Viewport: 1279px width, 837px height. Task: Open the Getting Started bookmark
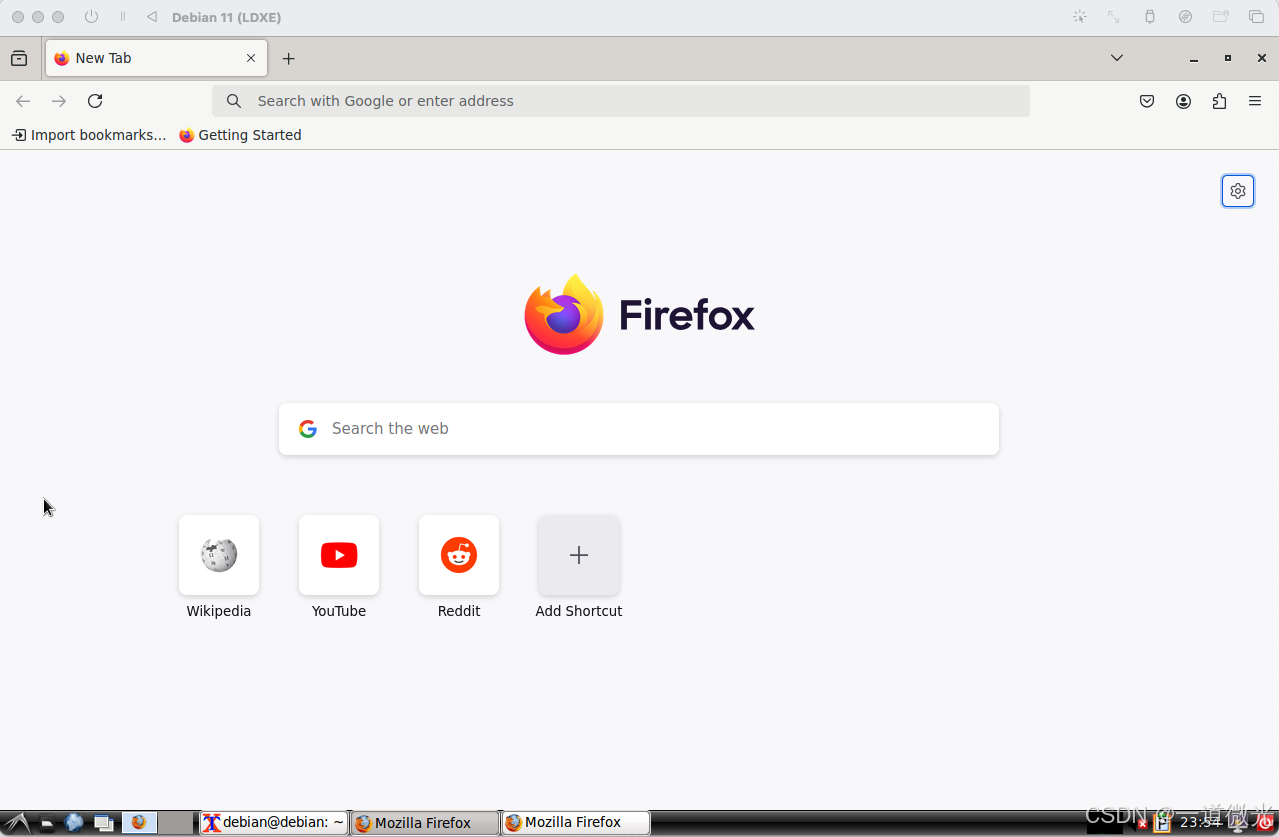point(240,135)
